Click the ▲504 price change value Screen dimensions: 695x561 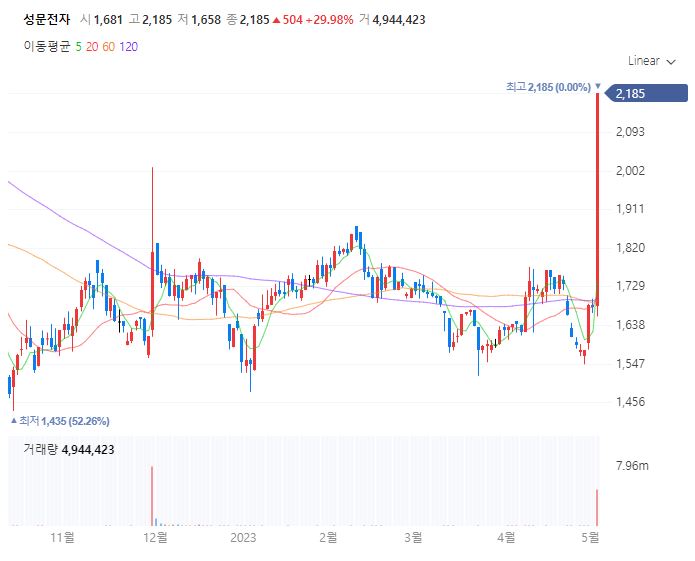pyautogui.click(x=288, y=19)
